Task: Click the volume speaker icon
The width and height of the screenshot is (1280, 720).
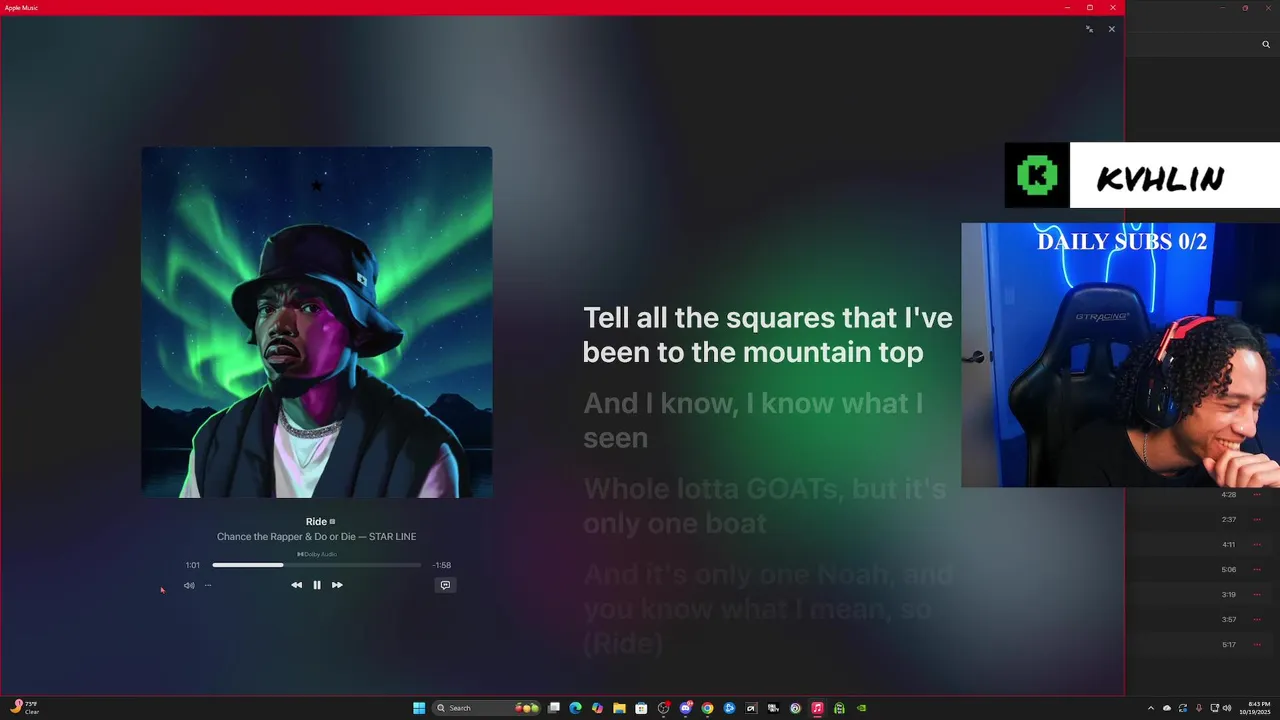Action: (189, 585)
